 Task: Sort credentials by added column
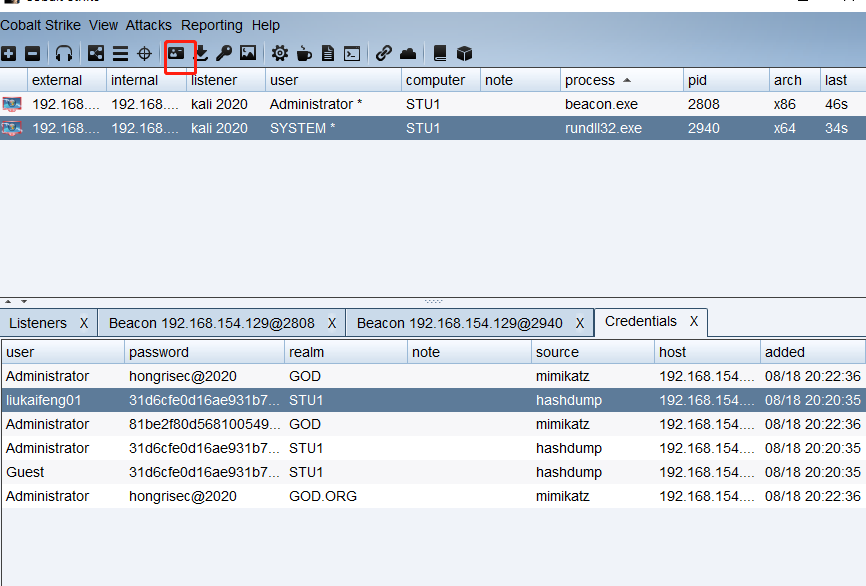click(812, 352)
